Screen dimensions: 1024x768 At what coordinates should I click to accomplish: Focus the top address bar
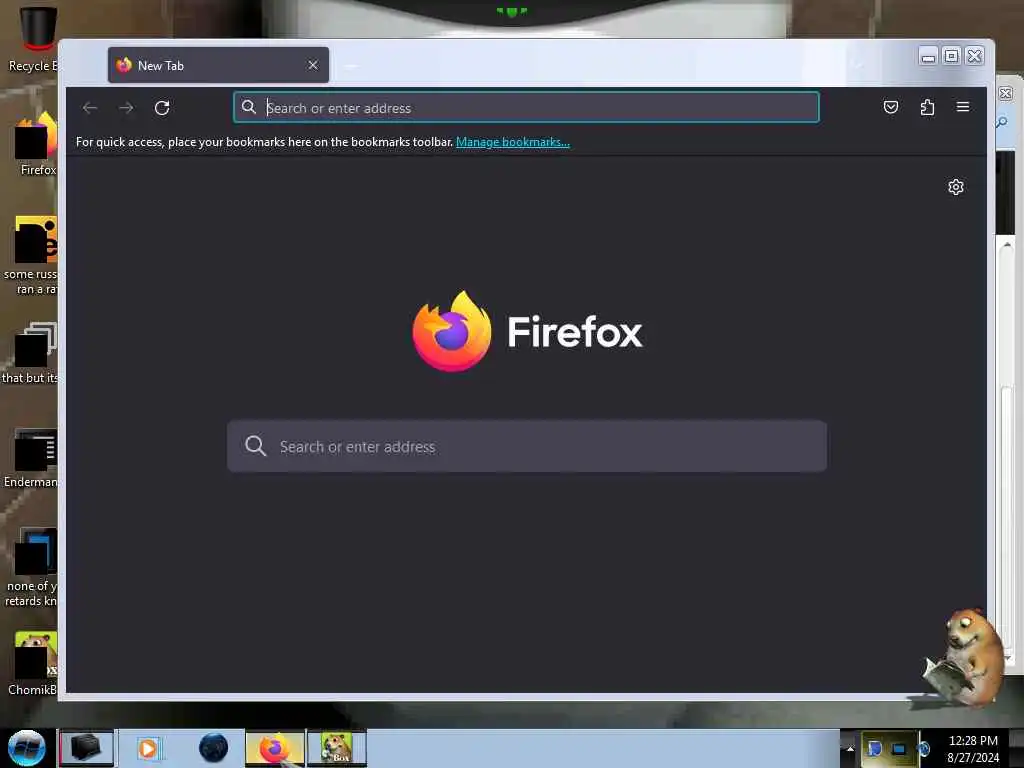pyautogui.click(x=526, y=108)
